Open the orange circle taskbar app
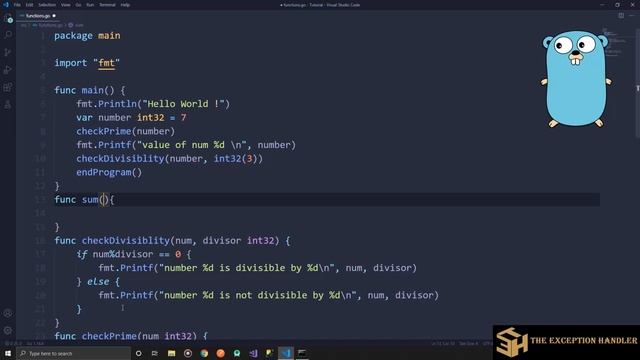640x360 pixels. click(220, 353)
